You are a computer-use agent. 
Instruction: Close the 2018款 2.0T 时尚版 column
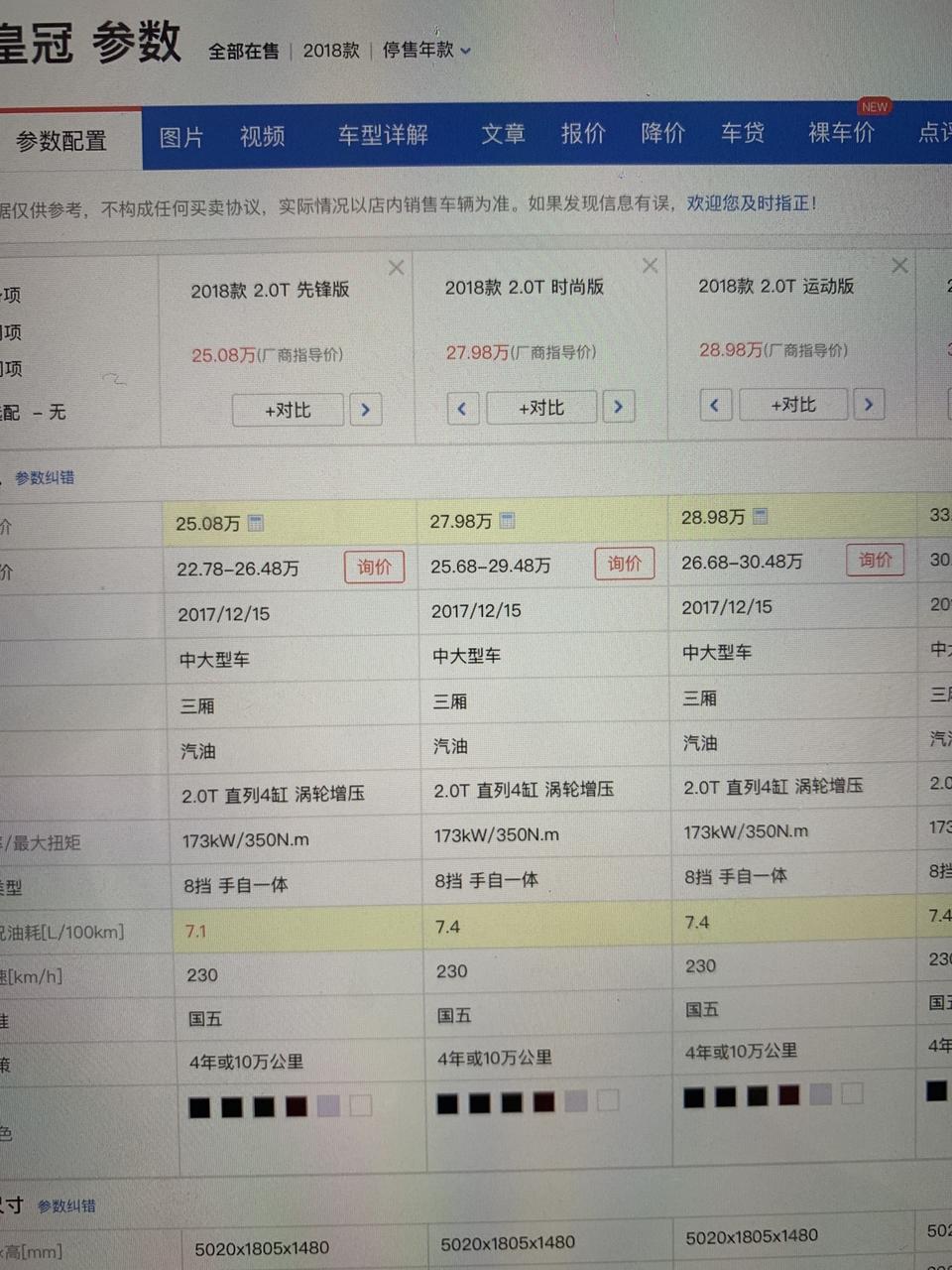coord(650,266)
